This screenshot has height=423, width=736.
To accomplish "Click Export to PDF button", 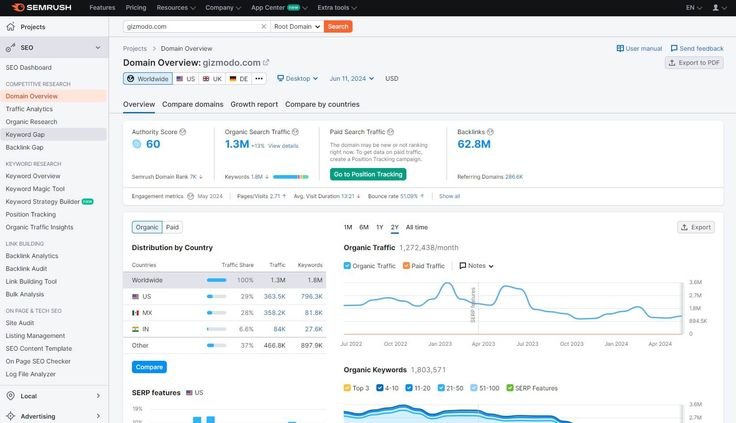I will (694, 62).
